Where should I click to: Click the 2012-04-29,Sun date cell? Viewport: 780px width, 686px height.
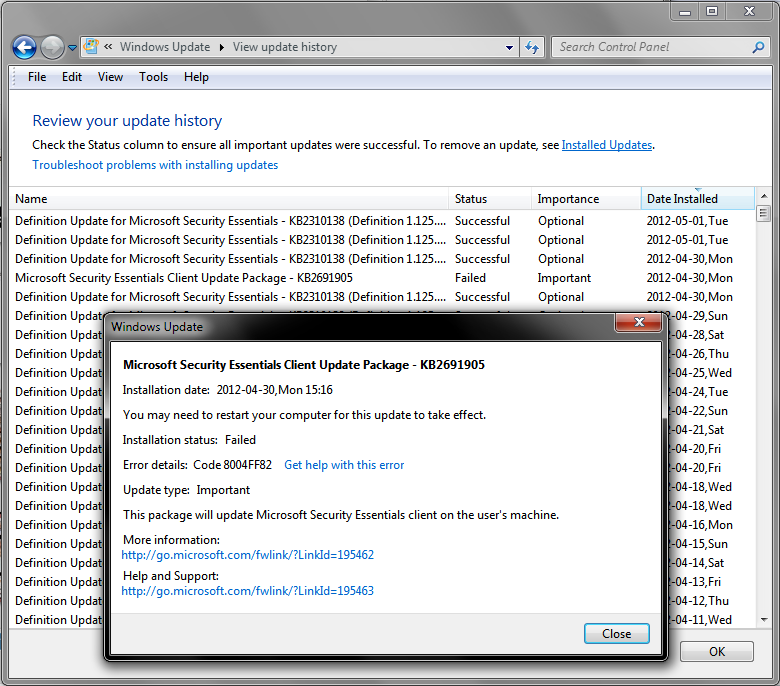tap(699, 316)
